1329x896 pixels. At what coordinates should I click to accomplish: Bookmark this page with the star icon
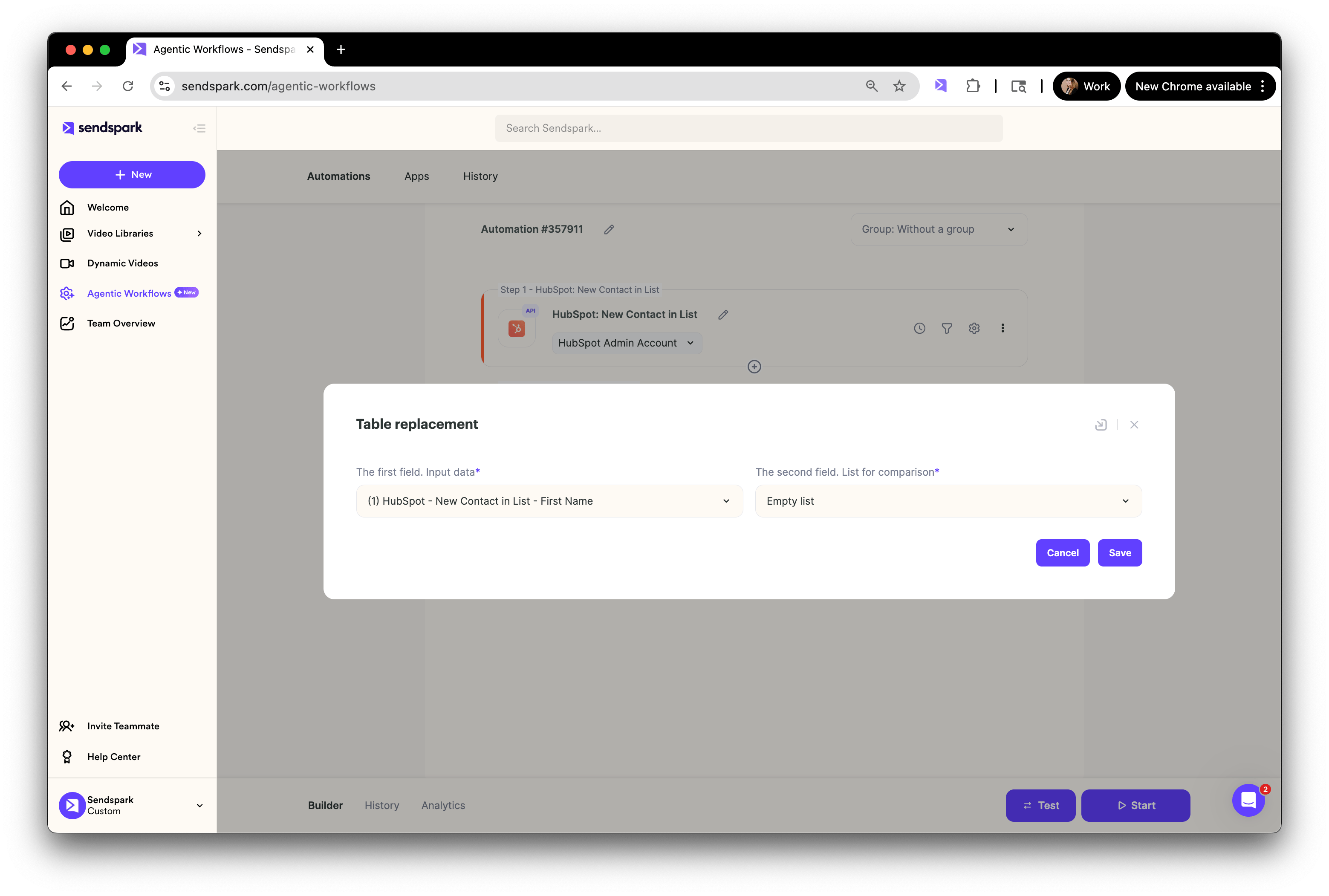[x=899, y=86]
